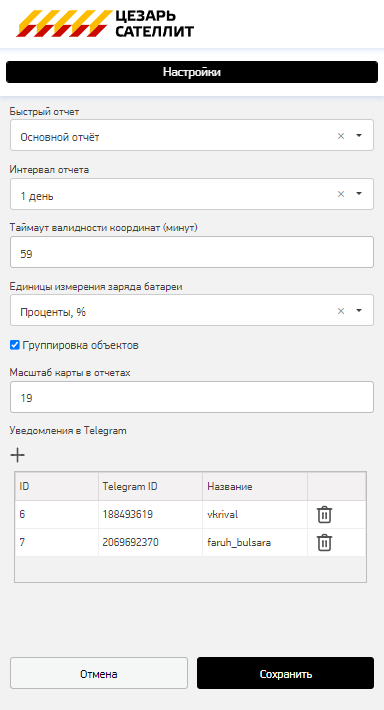Toggle the Группировка объектов checkbox
This screenshot has height=710, width=384.
click(14, 346)
